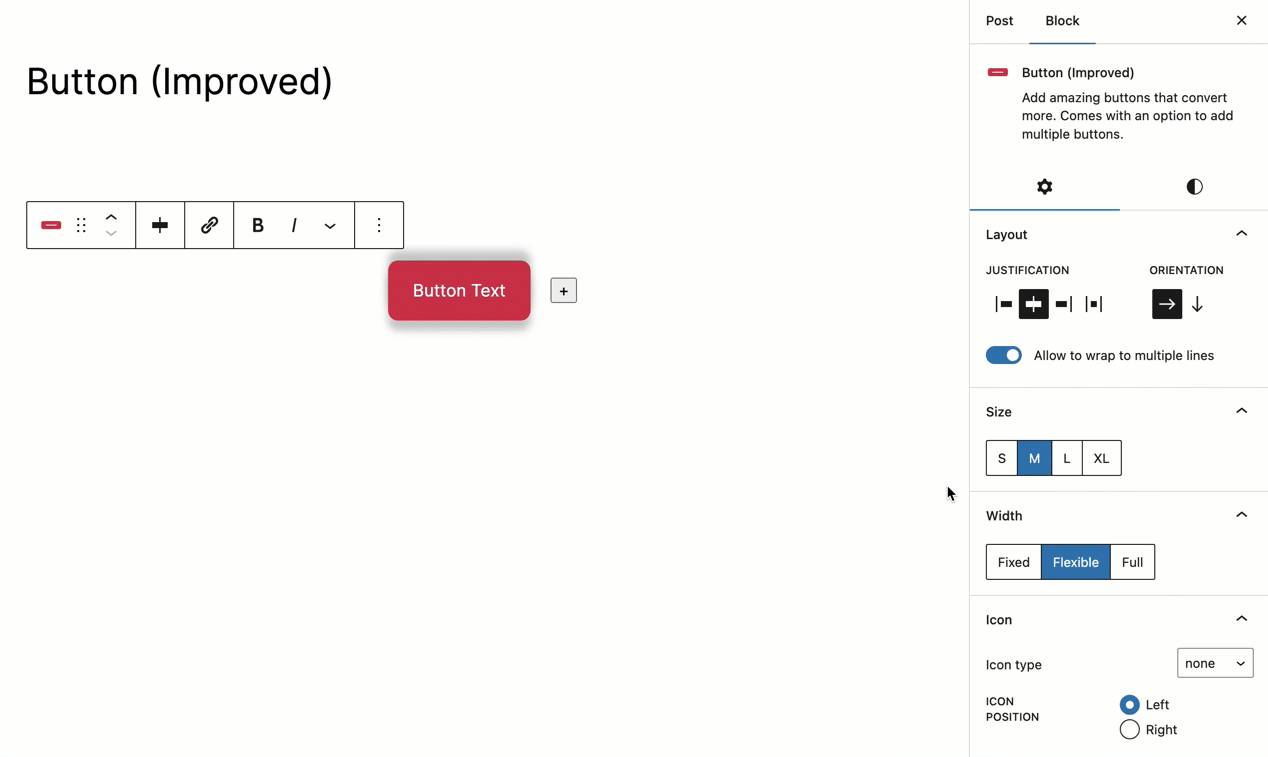Collapse the Icon panel
Screen dimensions: 1268x757
1241,619
